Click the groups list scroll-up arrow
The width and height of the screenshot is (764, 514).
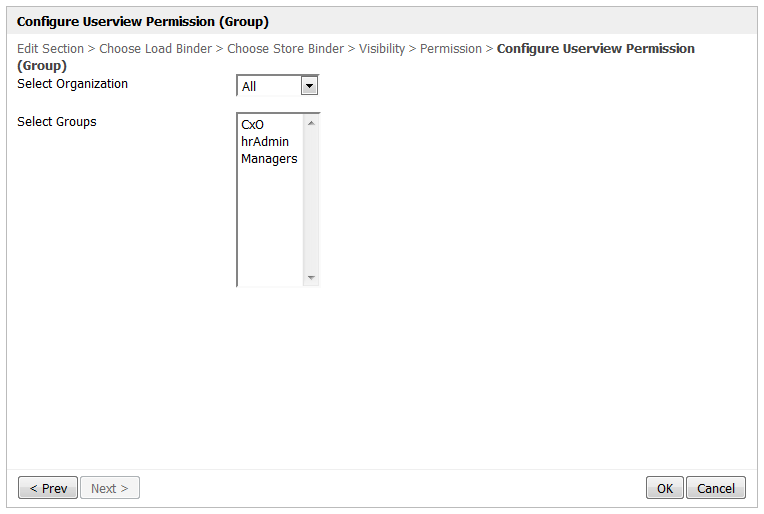pos(311,123)
